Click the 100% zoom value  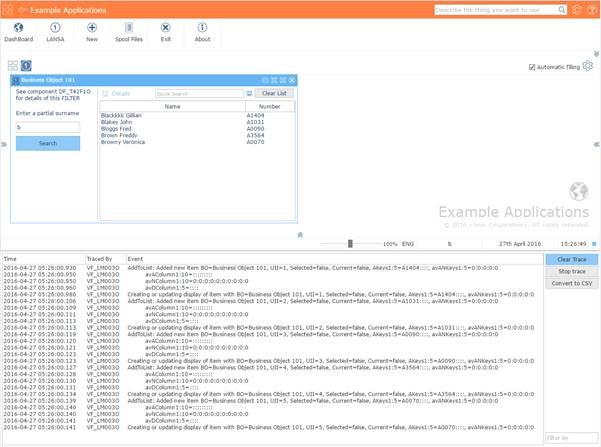tap(390, 244)
